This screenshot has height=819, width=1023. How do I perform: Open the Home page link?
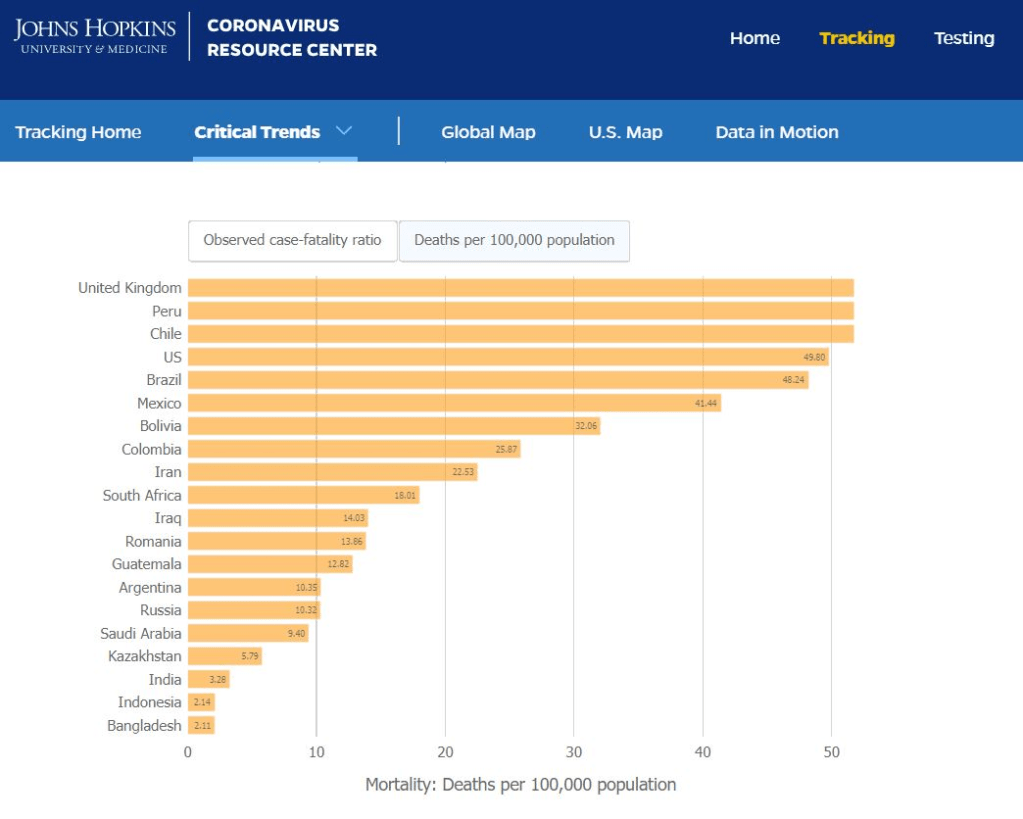coord(754,38)
